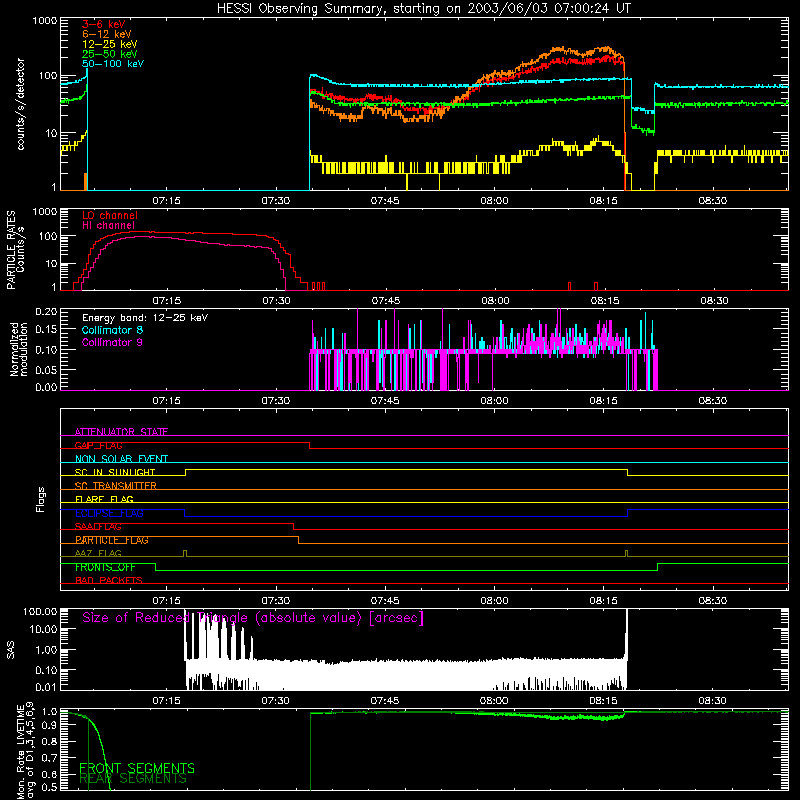Click the 'Energy band: 12-25 keV' label
Image resolution: width=800 pixels, height=800 pixels.
tap(145, 318)
